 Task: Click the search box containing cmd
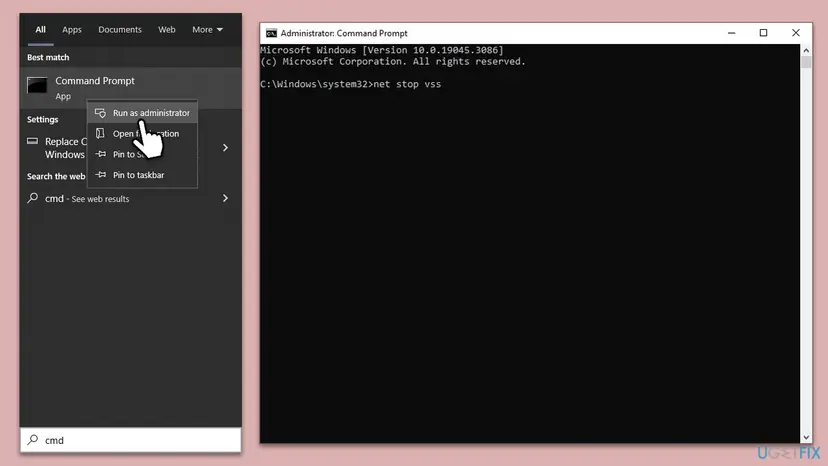[131, 440]
